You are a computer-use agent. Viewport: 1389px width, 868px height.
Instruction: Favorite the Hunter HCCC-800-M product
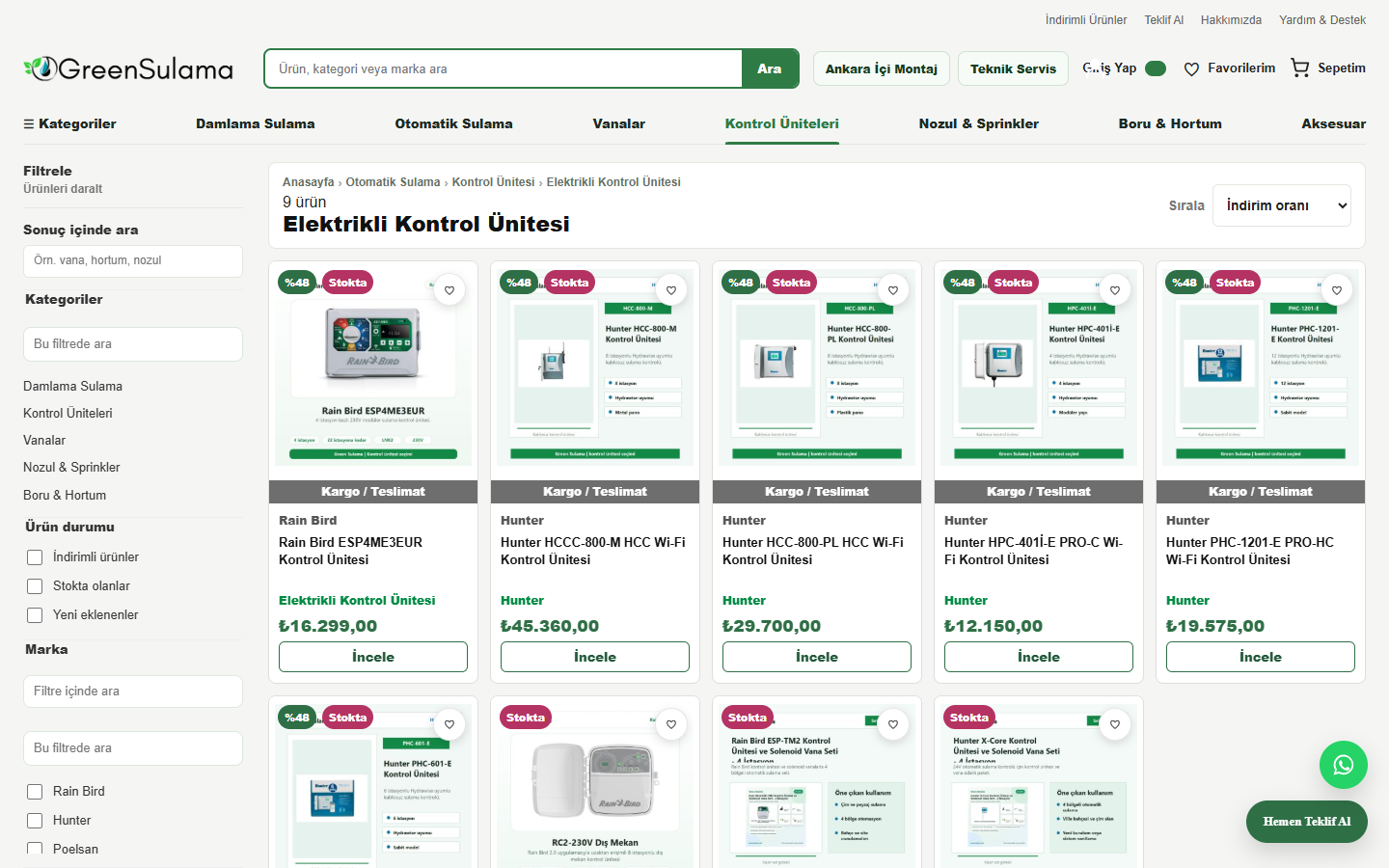click(x=671, y=290)
